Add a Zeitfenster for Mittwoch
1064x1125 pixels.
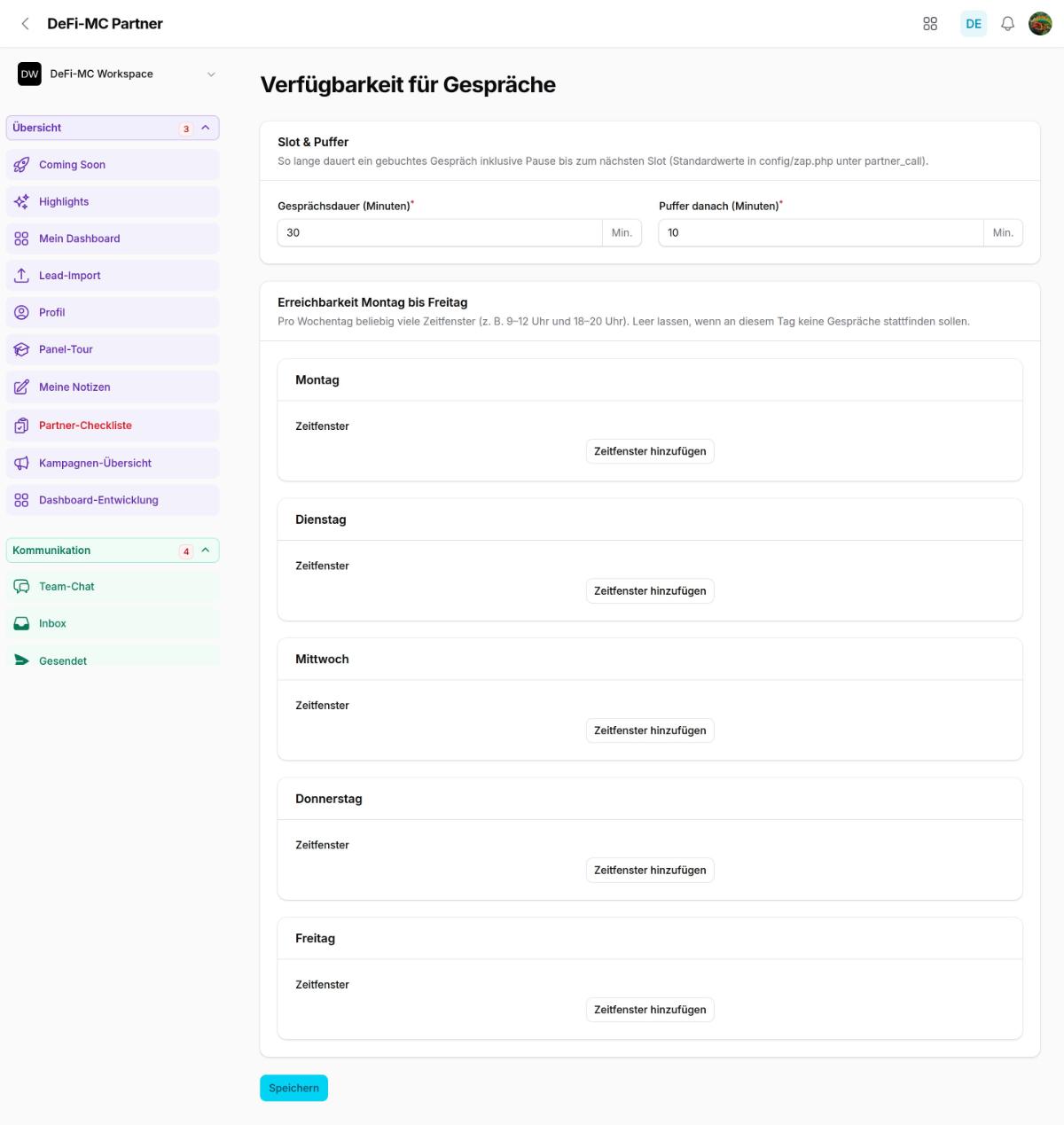point(650,730)
